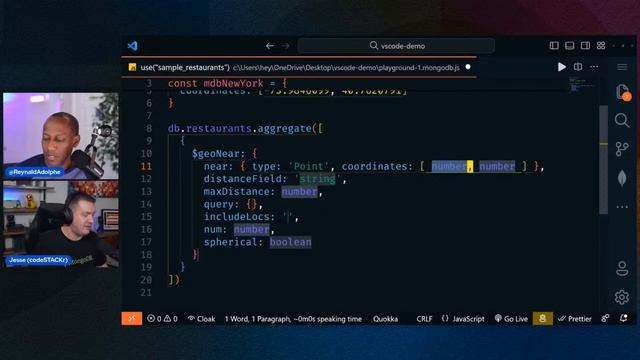Click the @ReynaldAdolphe webcam thumbnail

tap(61, 136)
